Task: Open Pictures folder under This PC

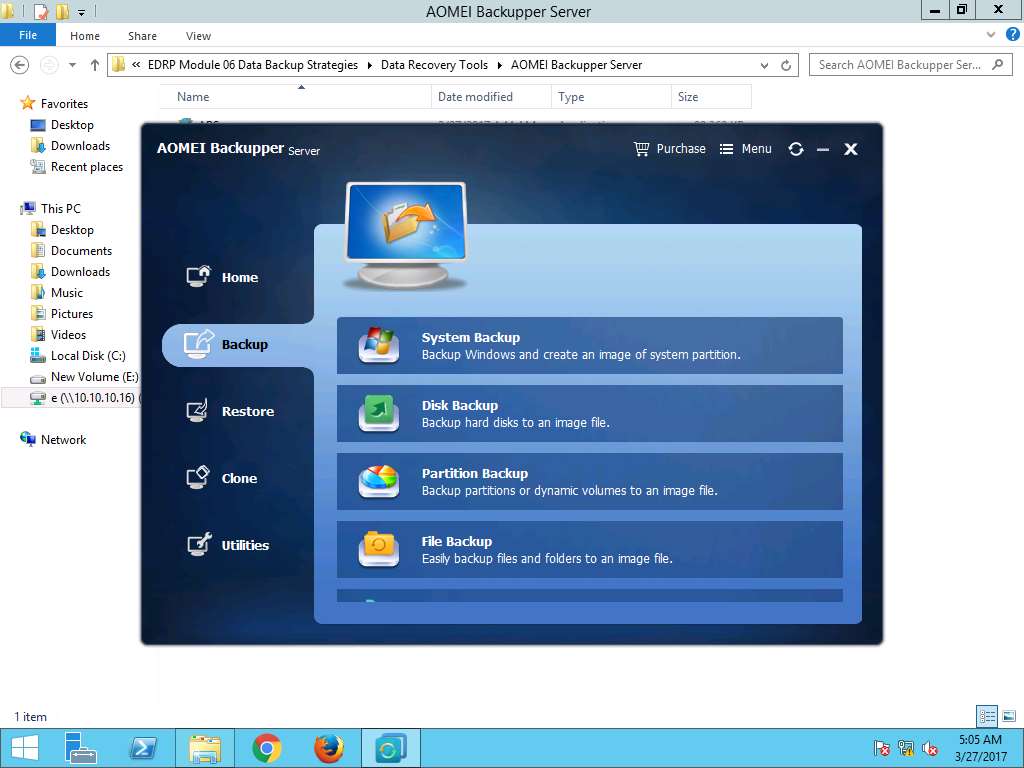Action: (72, 313)
